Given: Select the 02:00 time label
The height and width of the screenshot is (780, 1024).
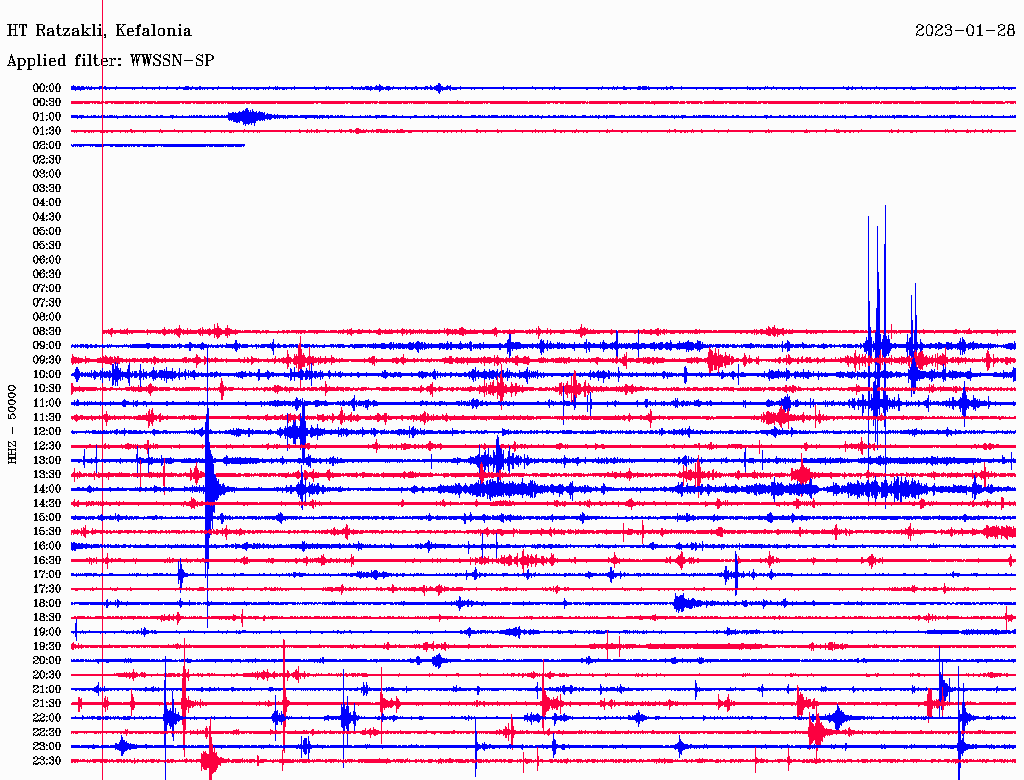Looking at the screenshot, I should point(47,146).
